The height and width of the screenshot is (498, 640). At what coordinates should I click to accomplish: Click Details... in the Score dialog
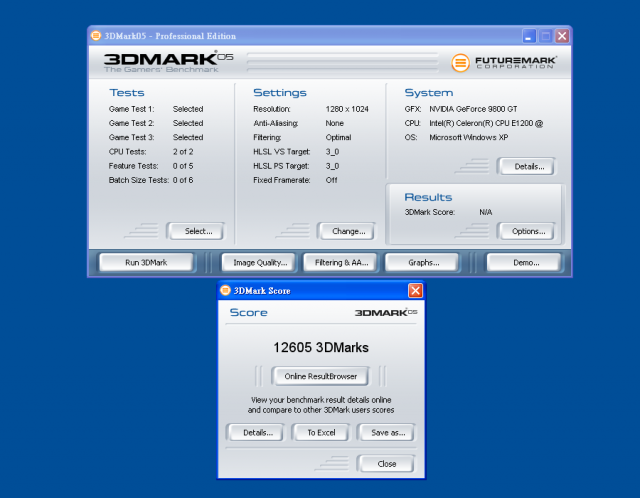click(258, 433)
